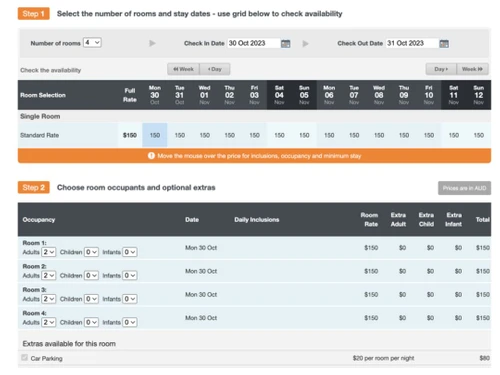Select the 150 rate for Sun 12 Nov
The height and width of the screenshot is (375, 500).
click(479, 135)
